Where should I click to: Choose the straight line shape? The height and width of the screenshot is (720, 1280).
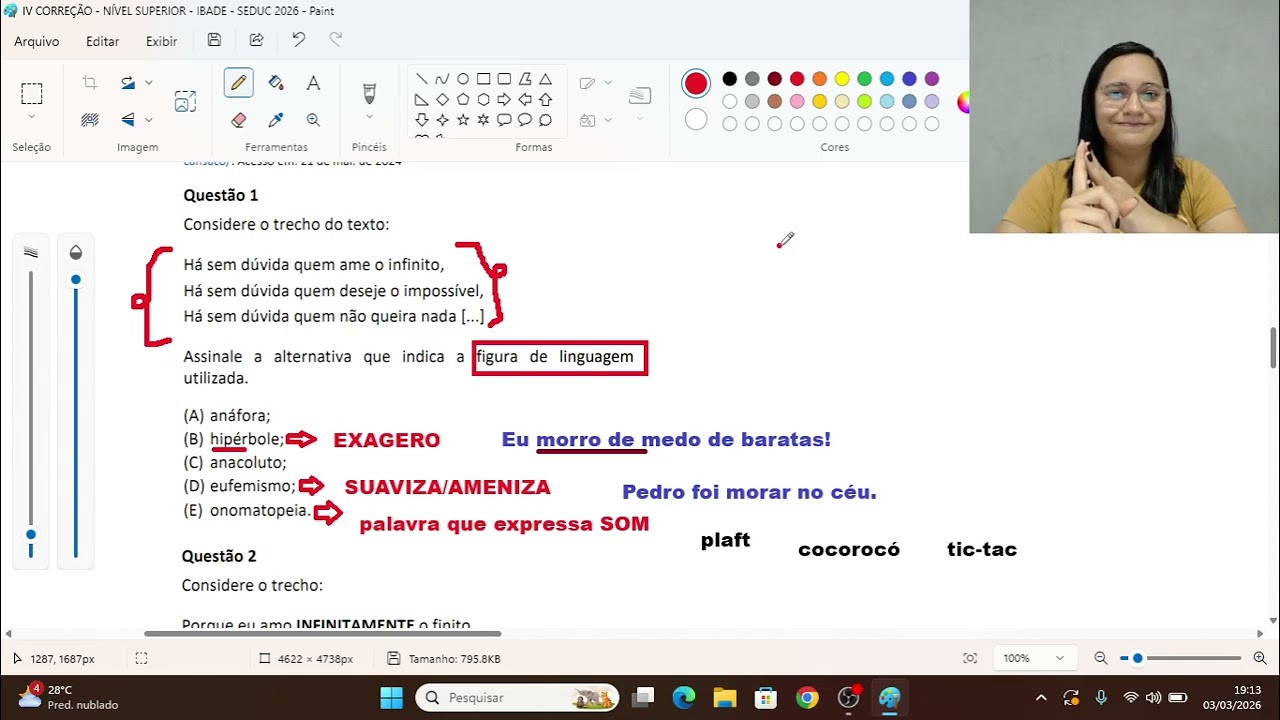click(421, 79)
